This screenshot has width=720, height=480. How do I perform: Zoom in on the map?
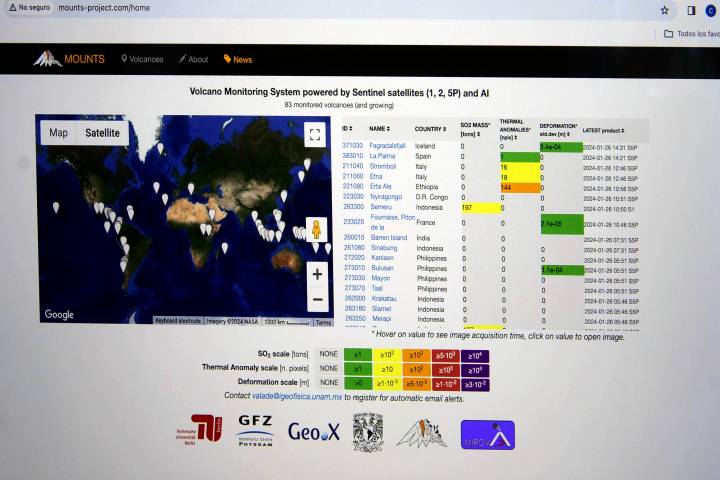tap(317, 274)
